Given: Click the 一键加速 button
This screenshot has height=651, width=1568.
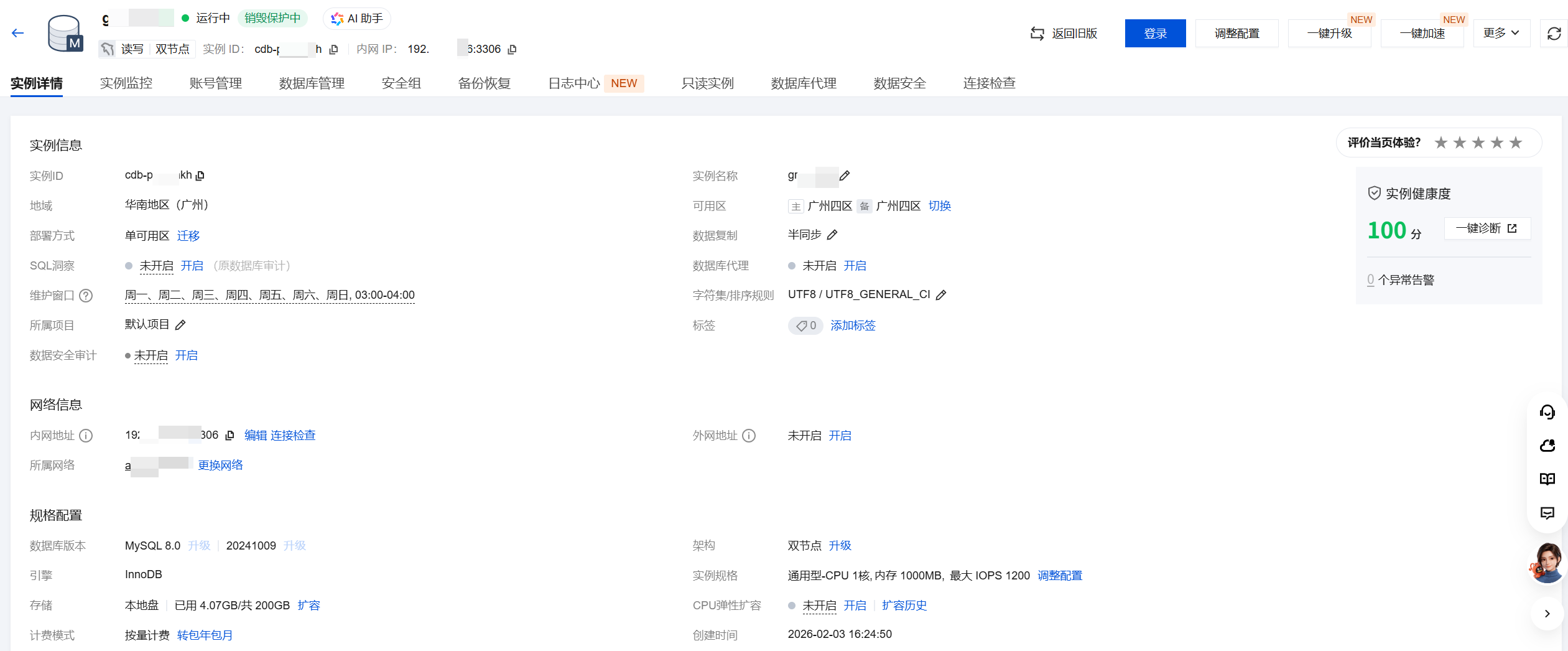Looking at the screenshot, I should tap(1422, 34).
